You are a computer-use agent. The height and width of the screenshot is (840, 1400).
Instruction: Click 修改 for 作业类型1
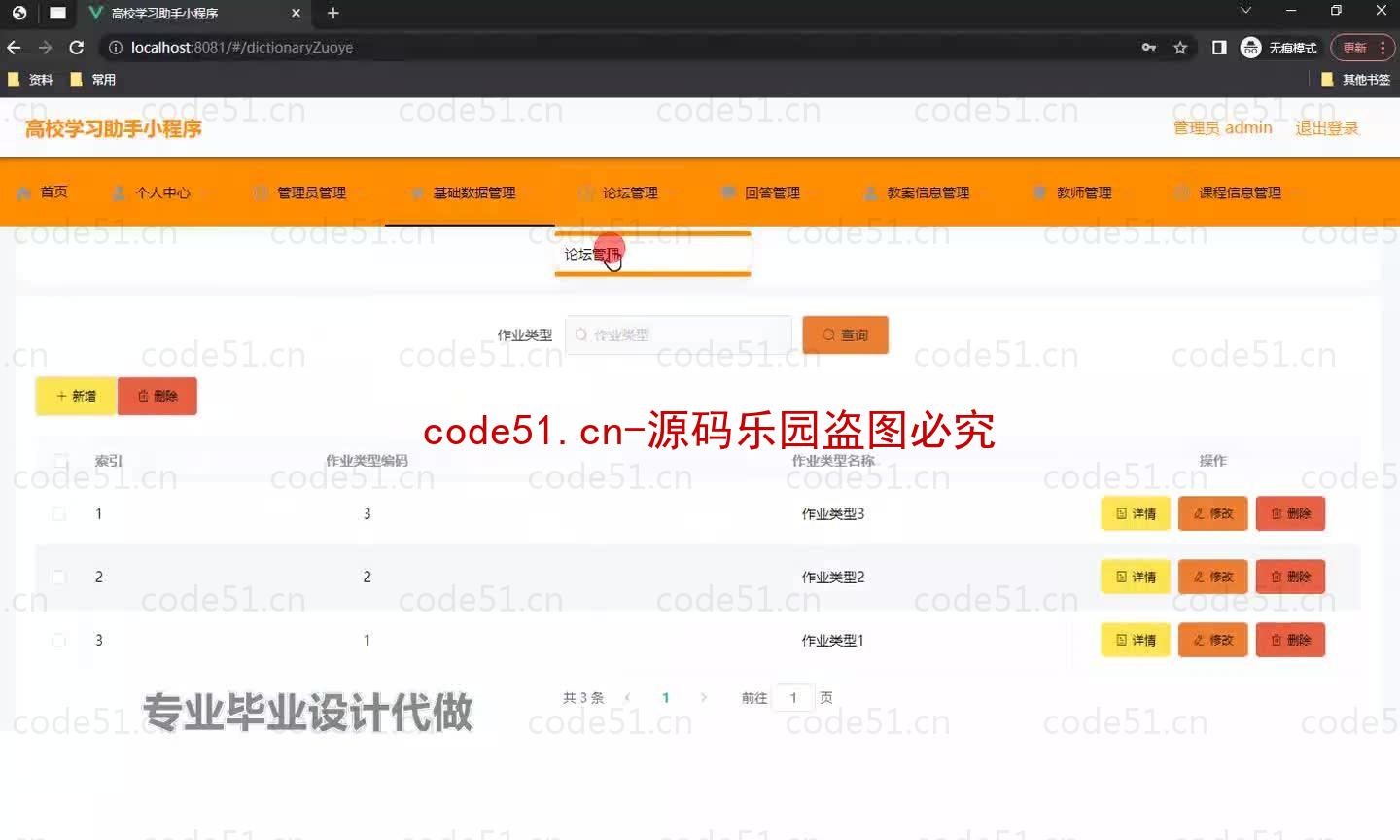1213,640
